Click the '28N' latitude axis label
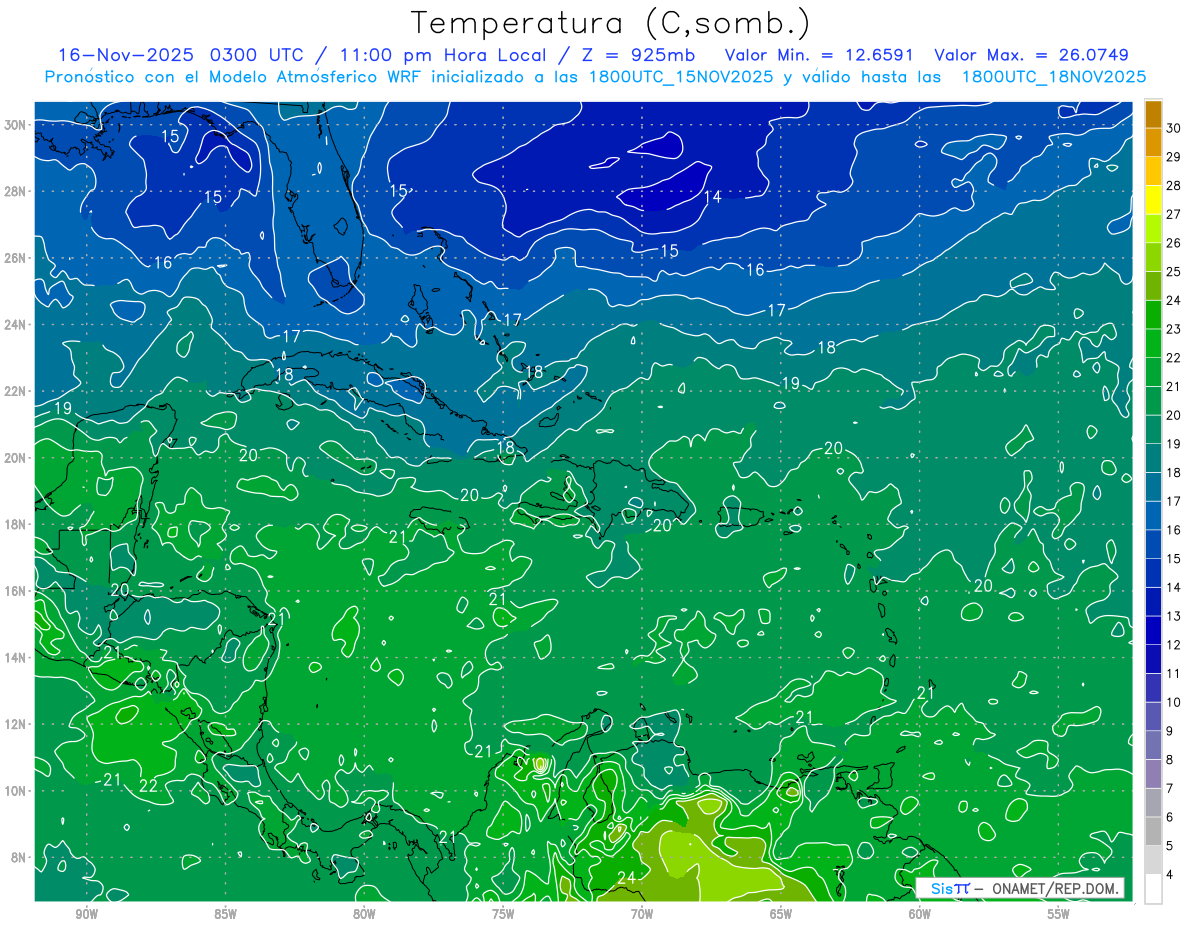The width and height of the screenshot is (1200, 927). [17, 191]
